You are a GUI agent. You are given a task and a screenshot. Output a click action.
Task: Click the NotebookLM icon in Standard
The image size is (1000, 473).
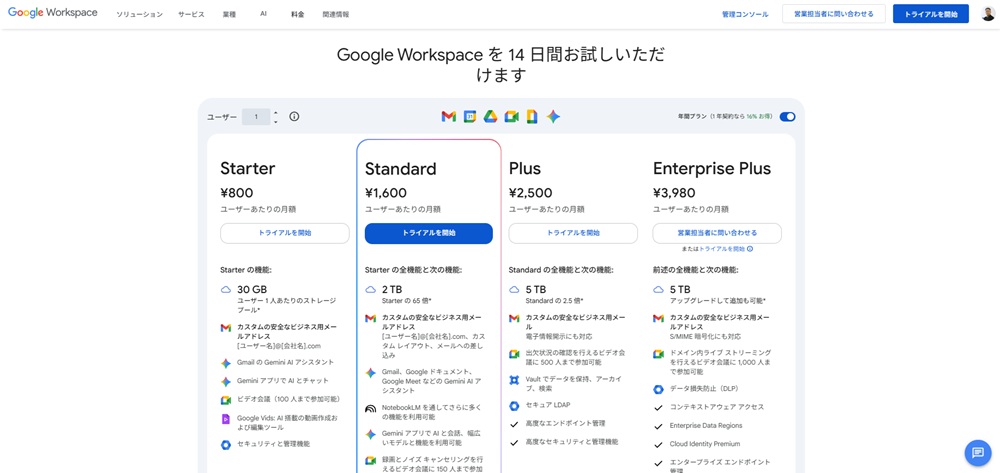(370, 409)
